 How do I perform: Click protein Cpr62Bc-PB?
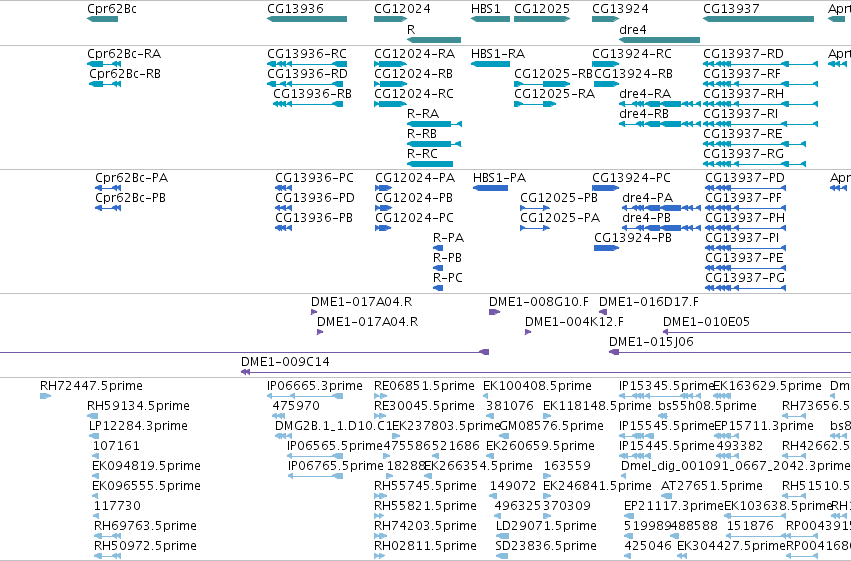click(108, 208)
